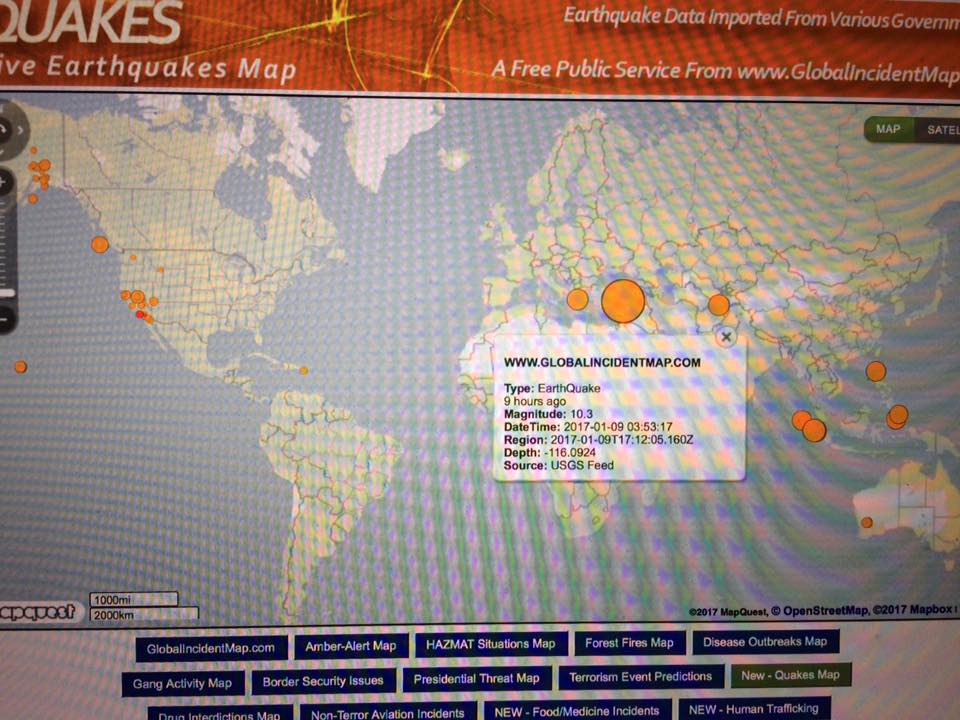Open the HAZMAT Situations Map
The image size is (960, 720).
coord(490,643)
